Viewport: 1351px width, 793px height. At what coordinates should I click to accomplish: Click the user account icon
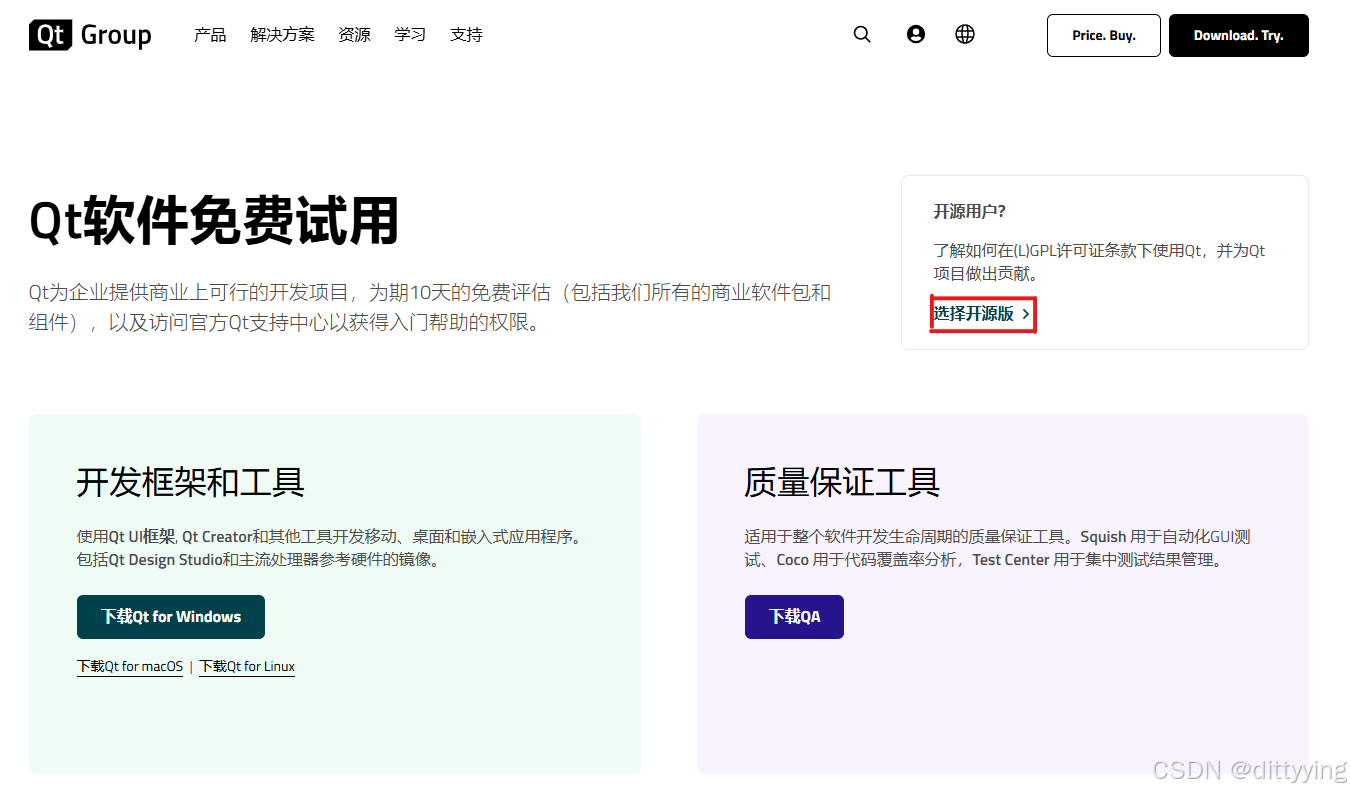tap(916, 33)
